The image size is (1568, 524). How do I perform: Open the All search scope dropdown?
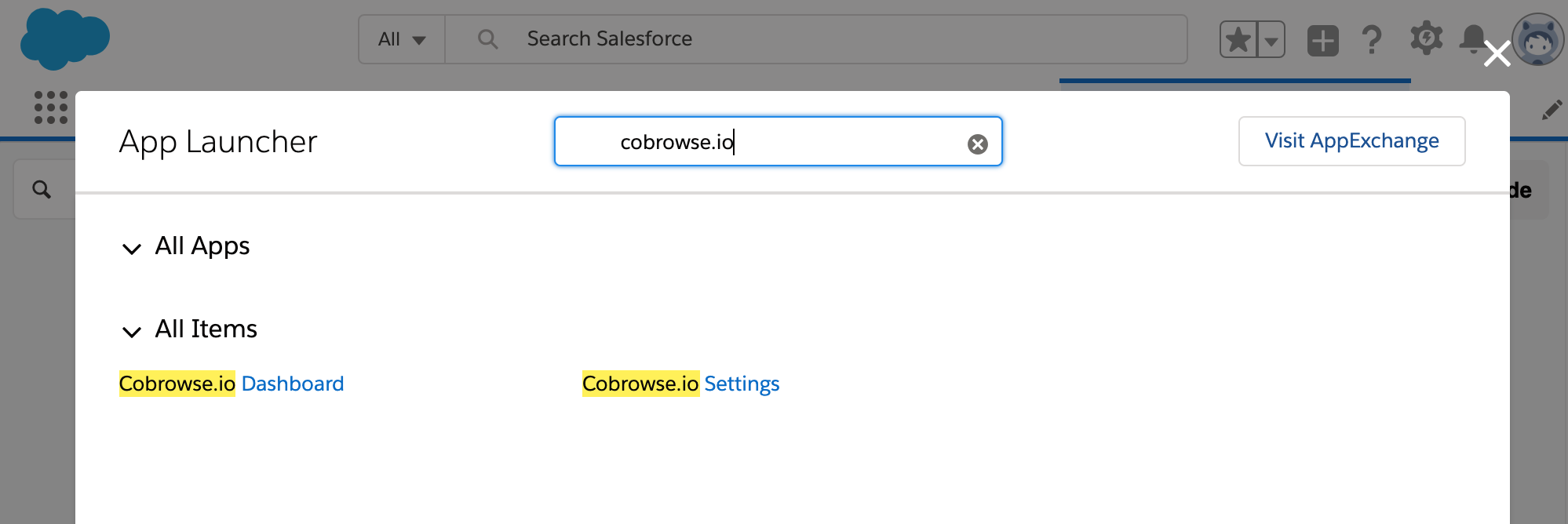point(402,39)
